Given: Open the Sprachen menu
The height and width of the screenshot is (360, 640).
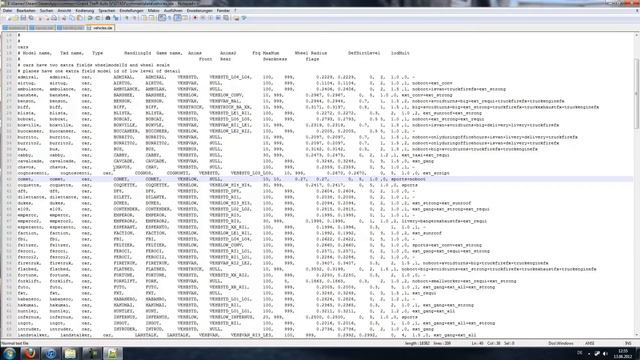Looking at the screenshot, I should [107, 11].
